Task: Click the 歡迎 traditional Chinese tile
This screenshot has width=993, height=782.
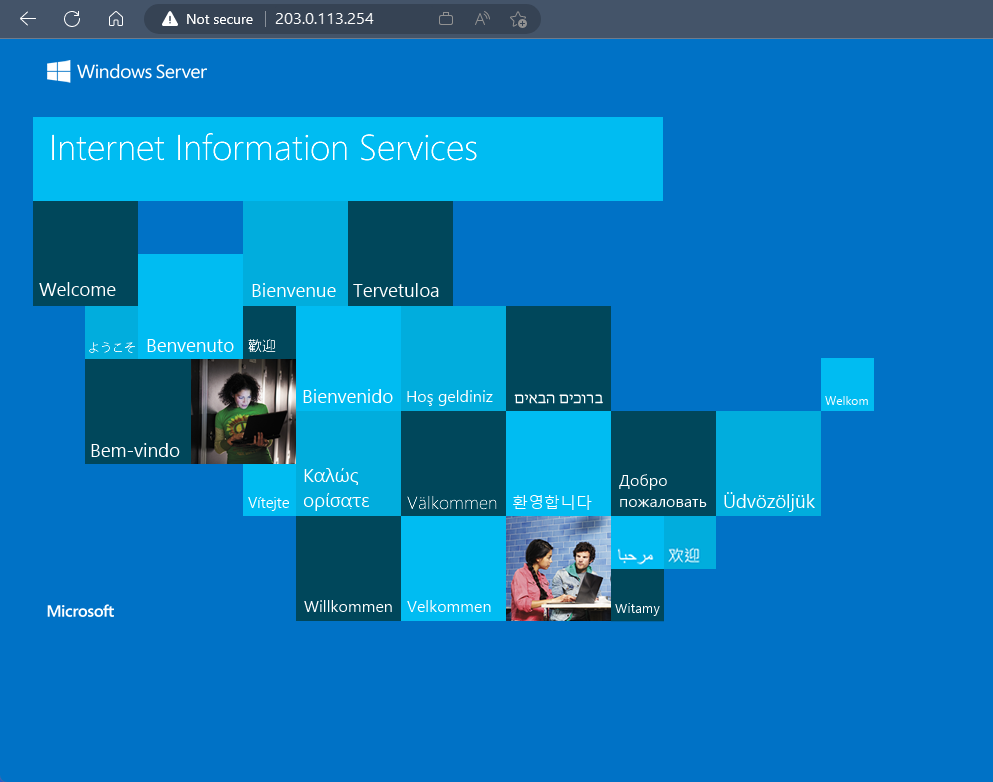Action: [269, 332]
